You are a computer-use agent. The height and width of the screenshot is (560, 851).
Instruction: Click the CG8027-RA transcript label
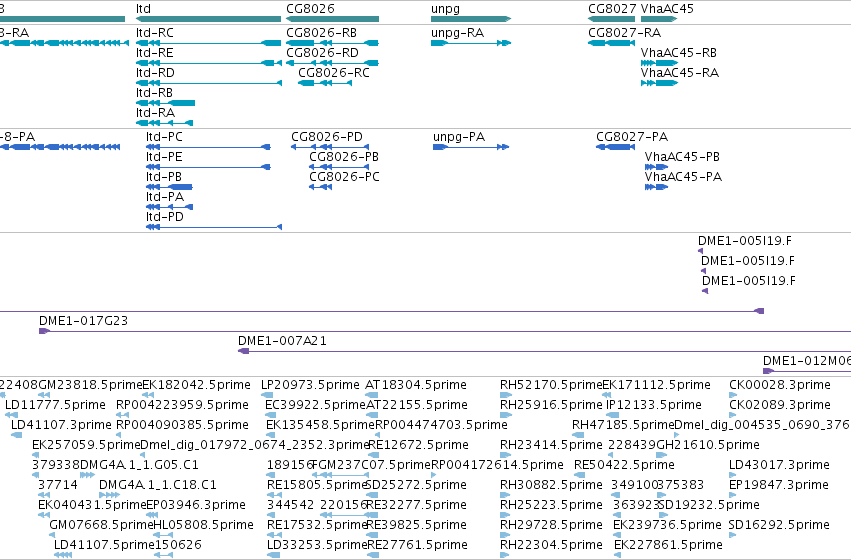click(x=624, y=33)
